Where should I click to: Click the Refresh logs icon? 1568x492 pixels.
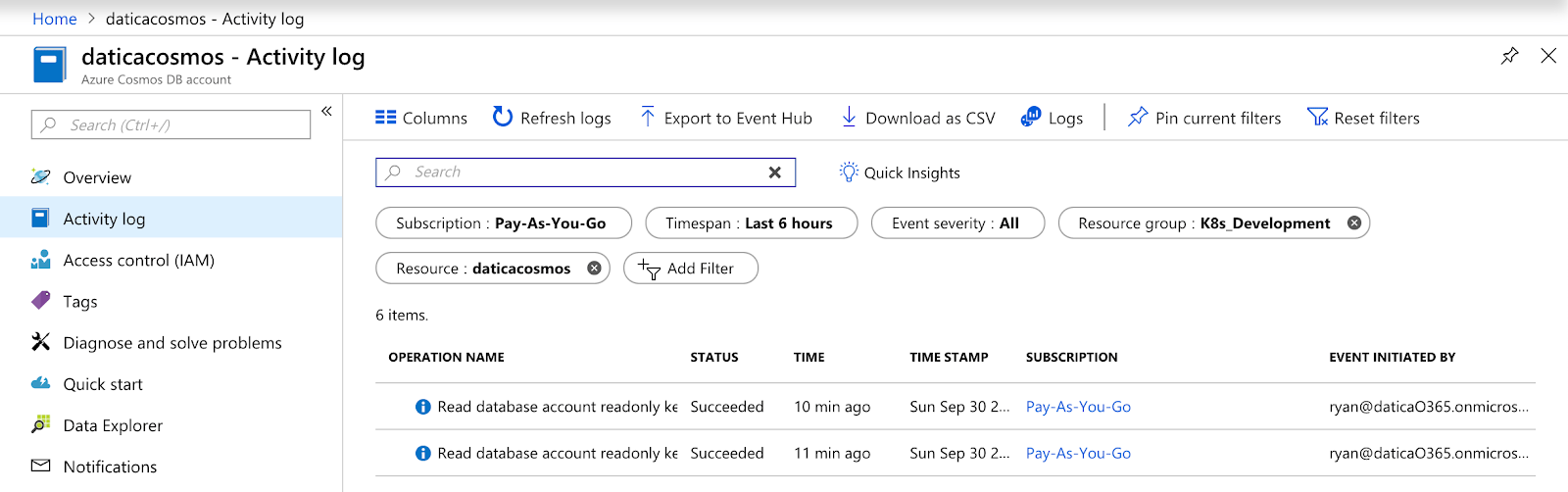503,118
